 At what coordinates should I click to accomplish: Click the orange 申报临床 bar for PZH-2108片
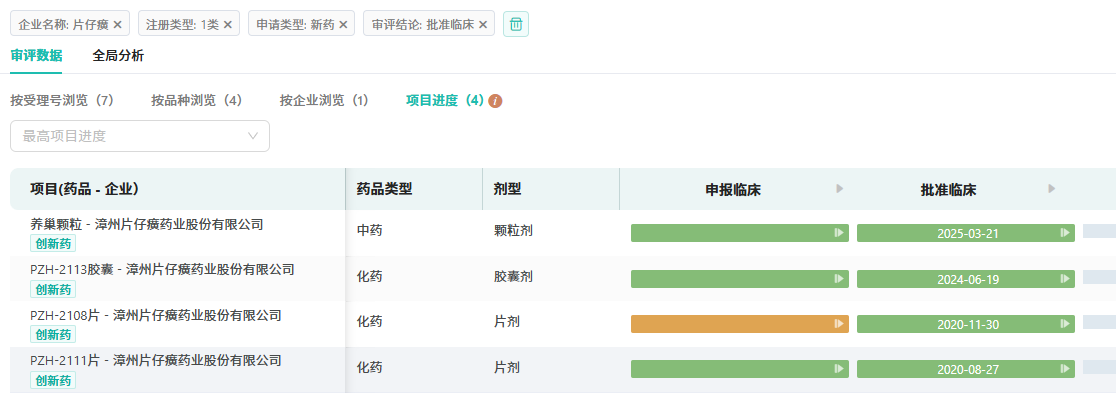(x=739, y=324)
